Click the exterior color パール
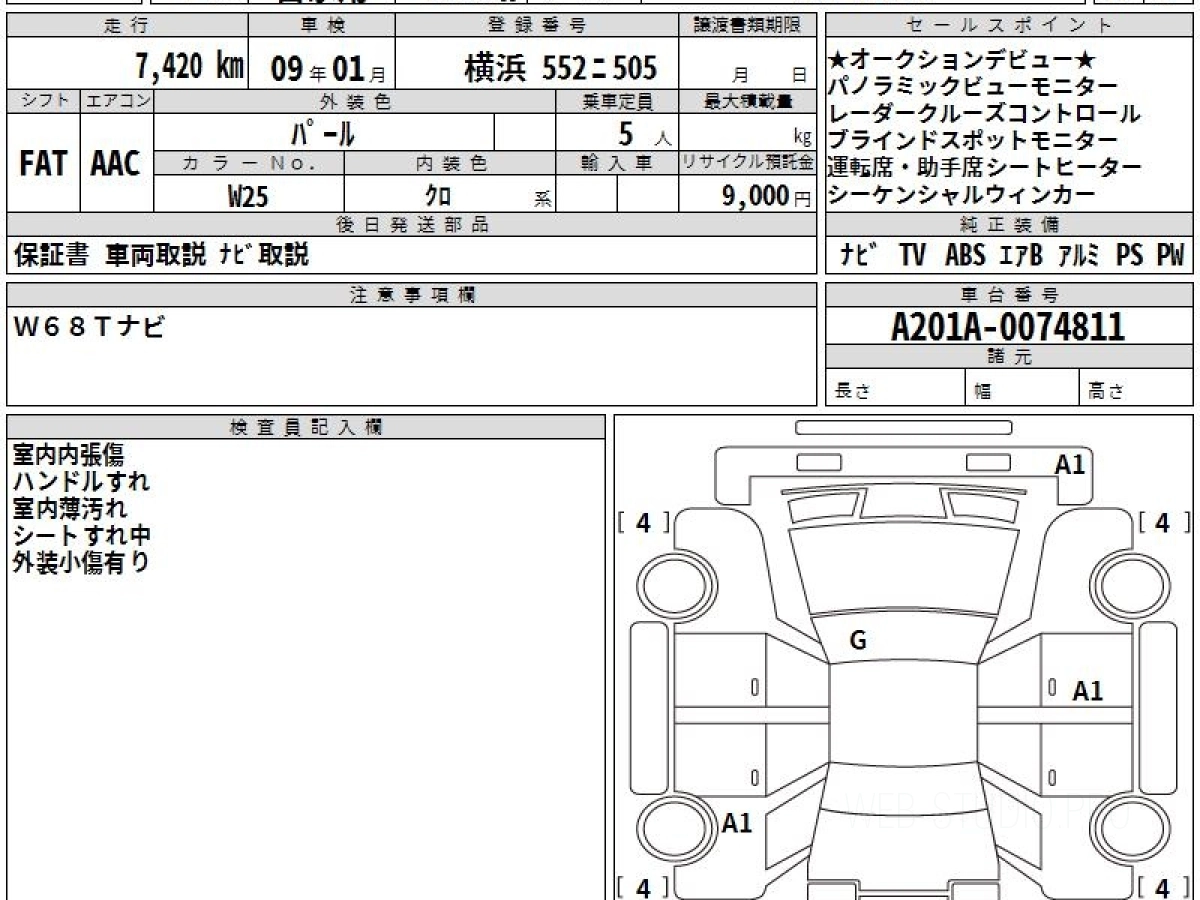This screenshot has width=1200, height=900. pos(323,133)
